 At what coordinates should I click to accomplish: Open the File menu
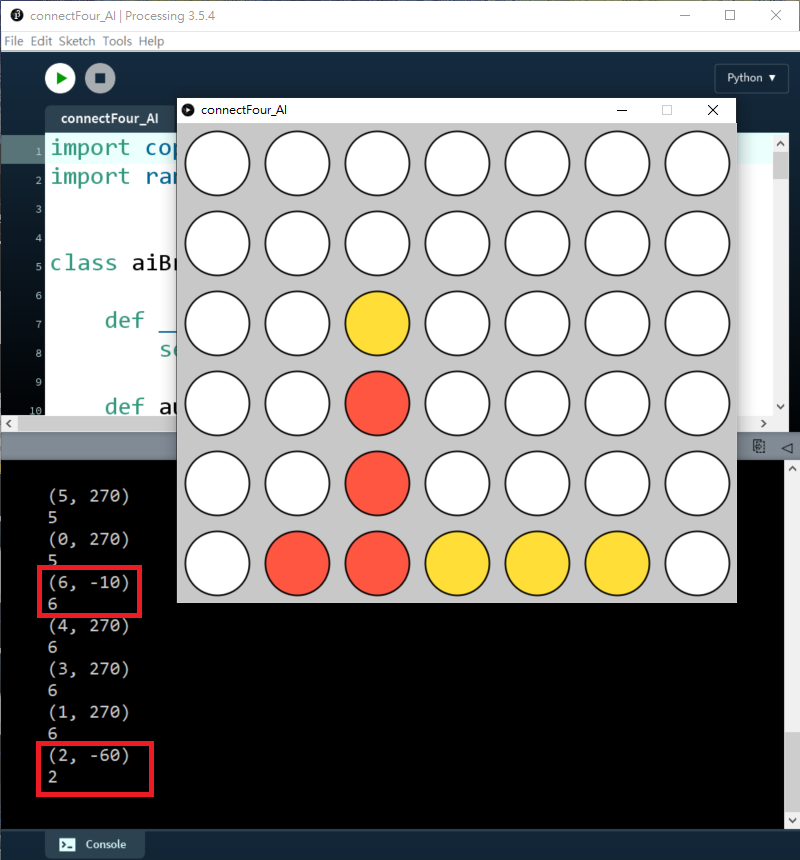tap(14, 41)
